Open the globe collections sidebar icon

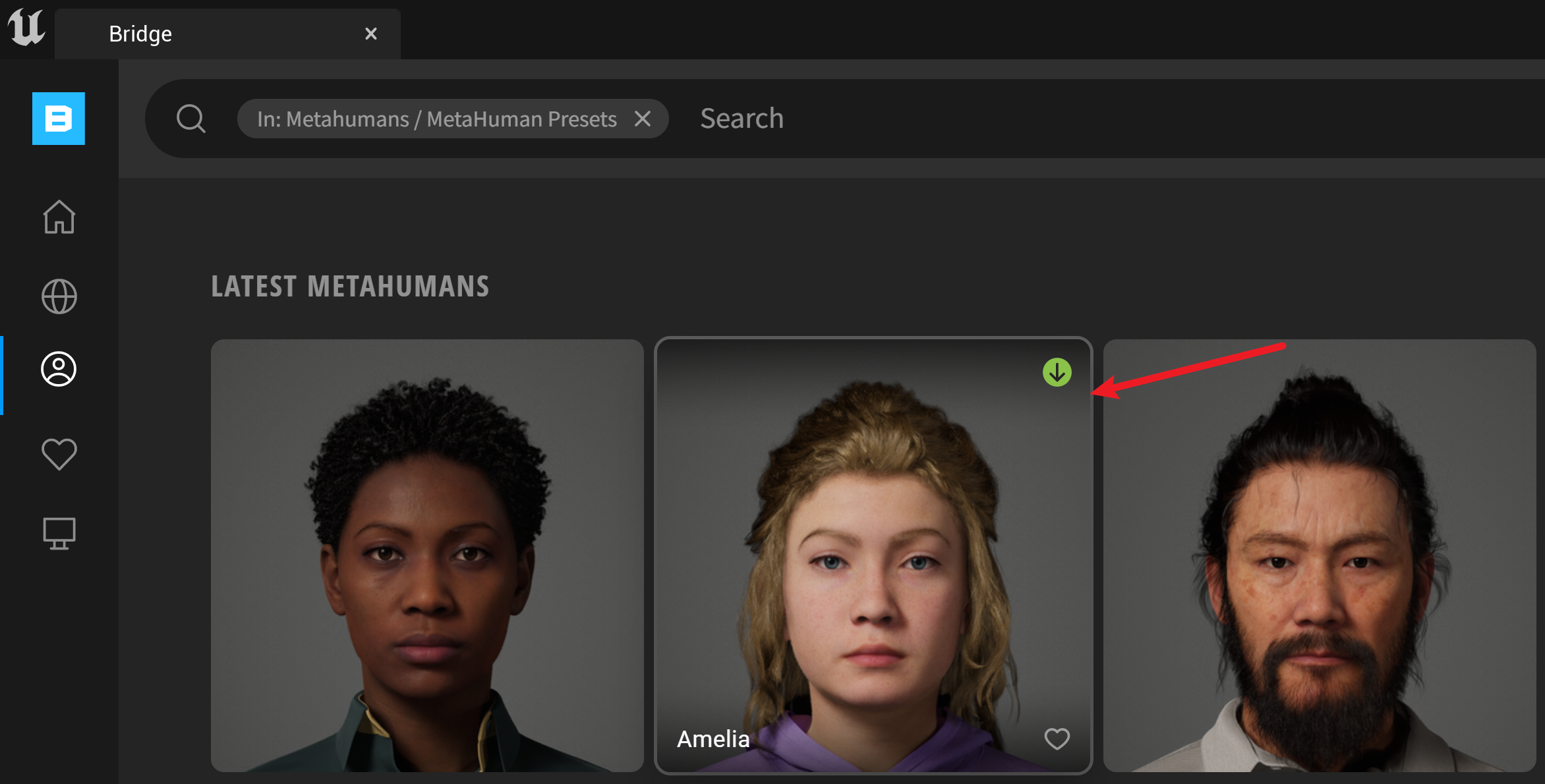point(59,296)
